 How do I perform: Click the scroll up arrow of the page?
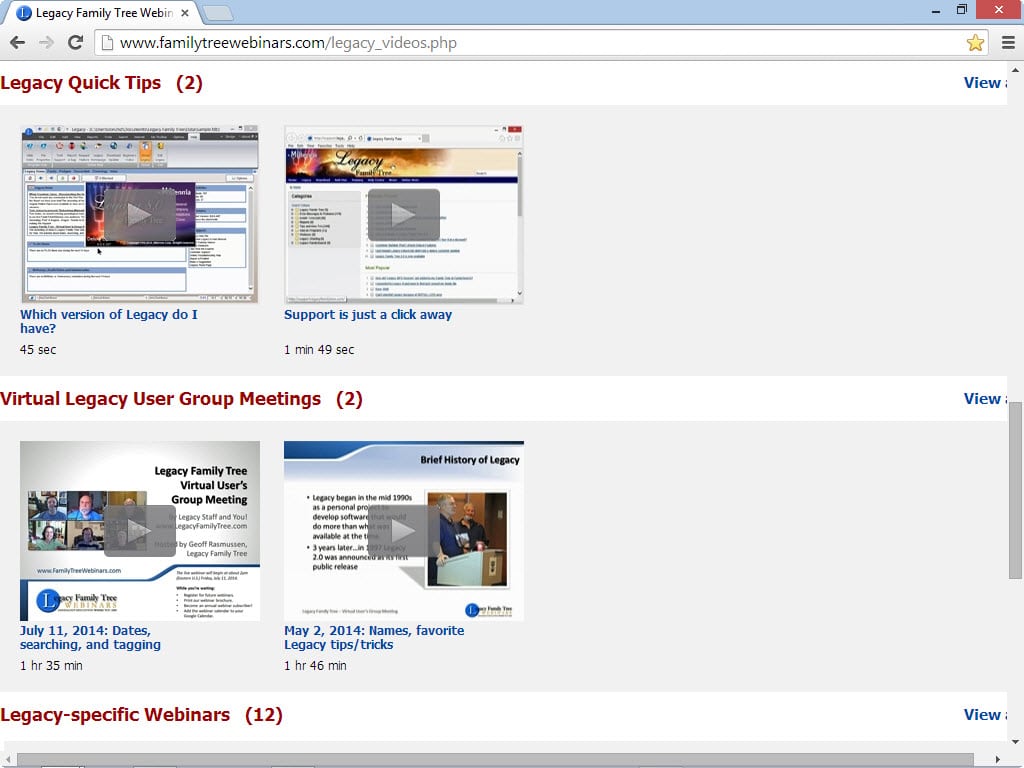[1015, 69]
